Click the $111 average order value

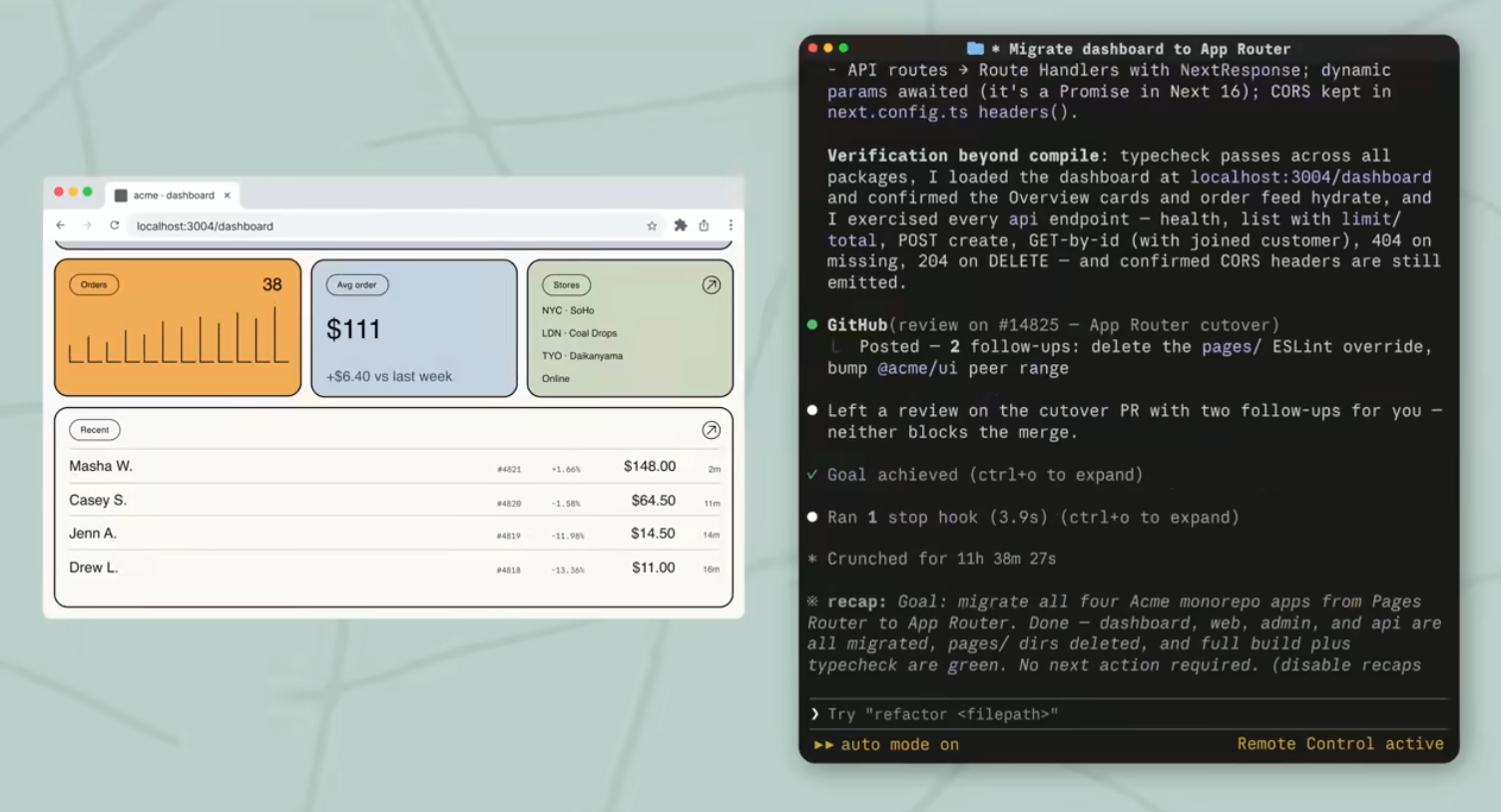click(353, 329)
